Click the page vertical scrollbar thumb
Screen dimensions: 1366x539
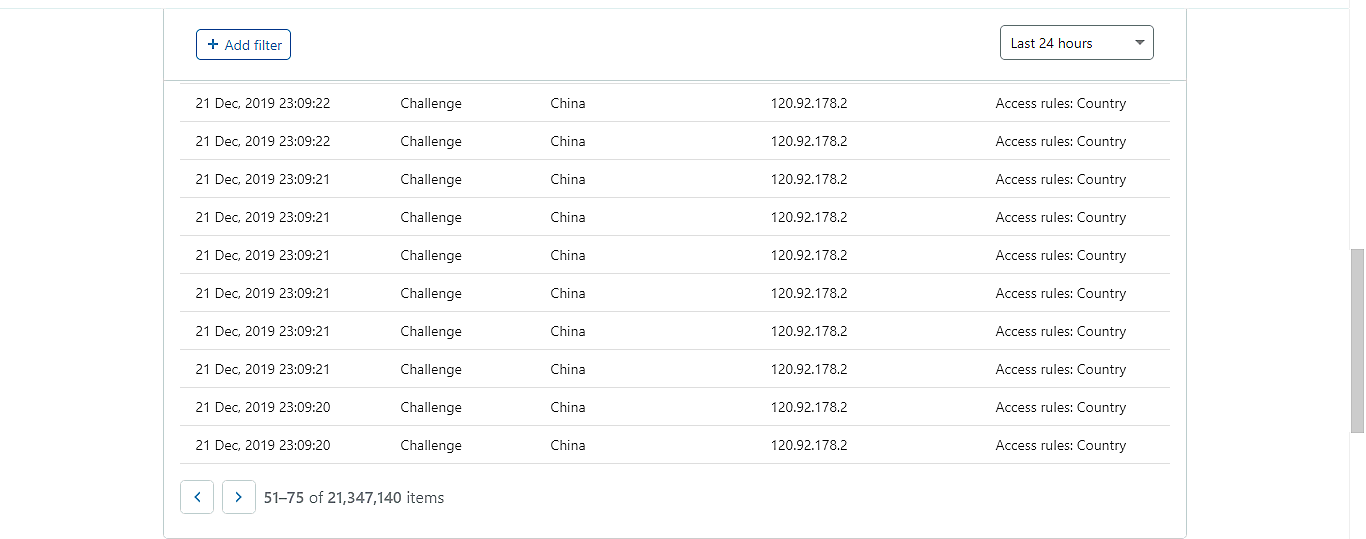(1357, 340)
